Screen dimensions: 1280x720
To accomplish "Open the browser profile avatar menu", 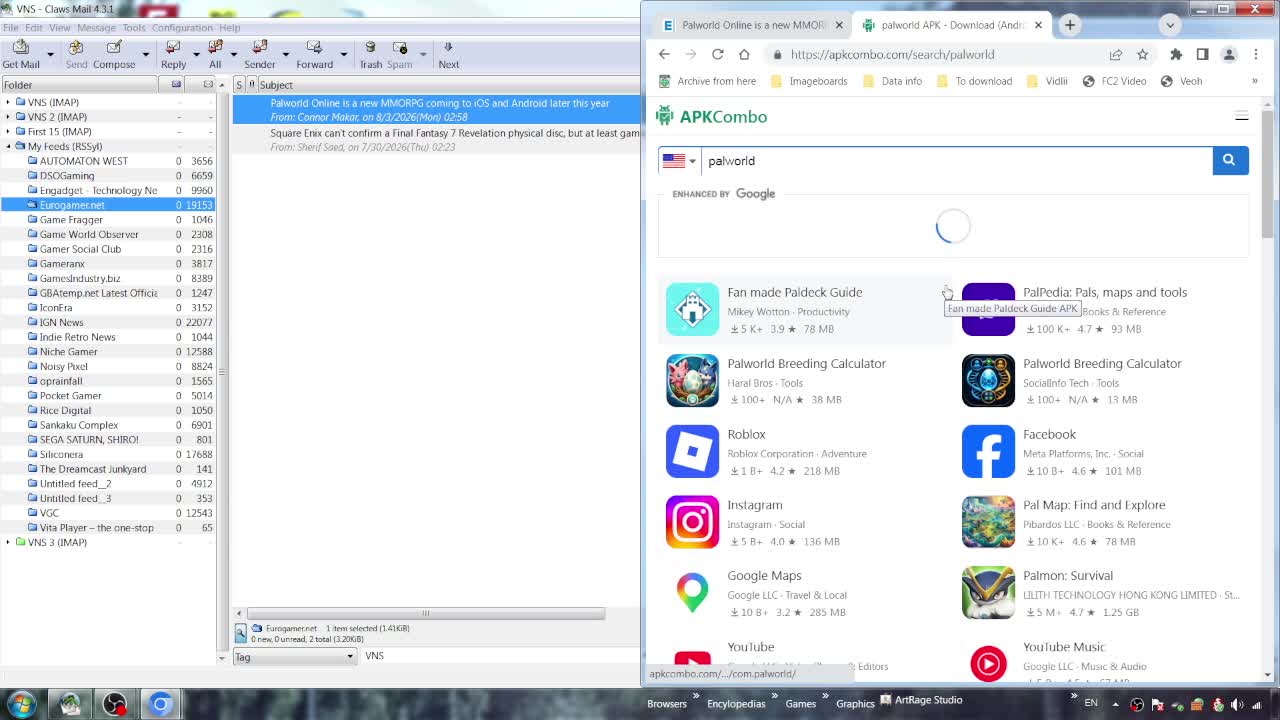I will (x=1229, y=54).
